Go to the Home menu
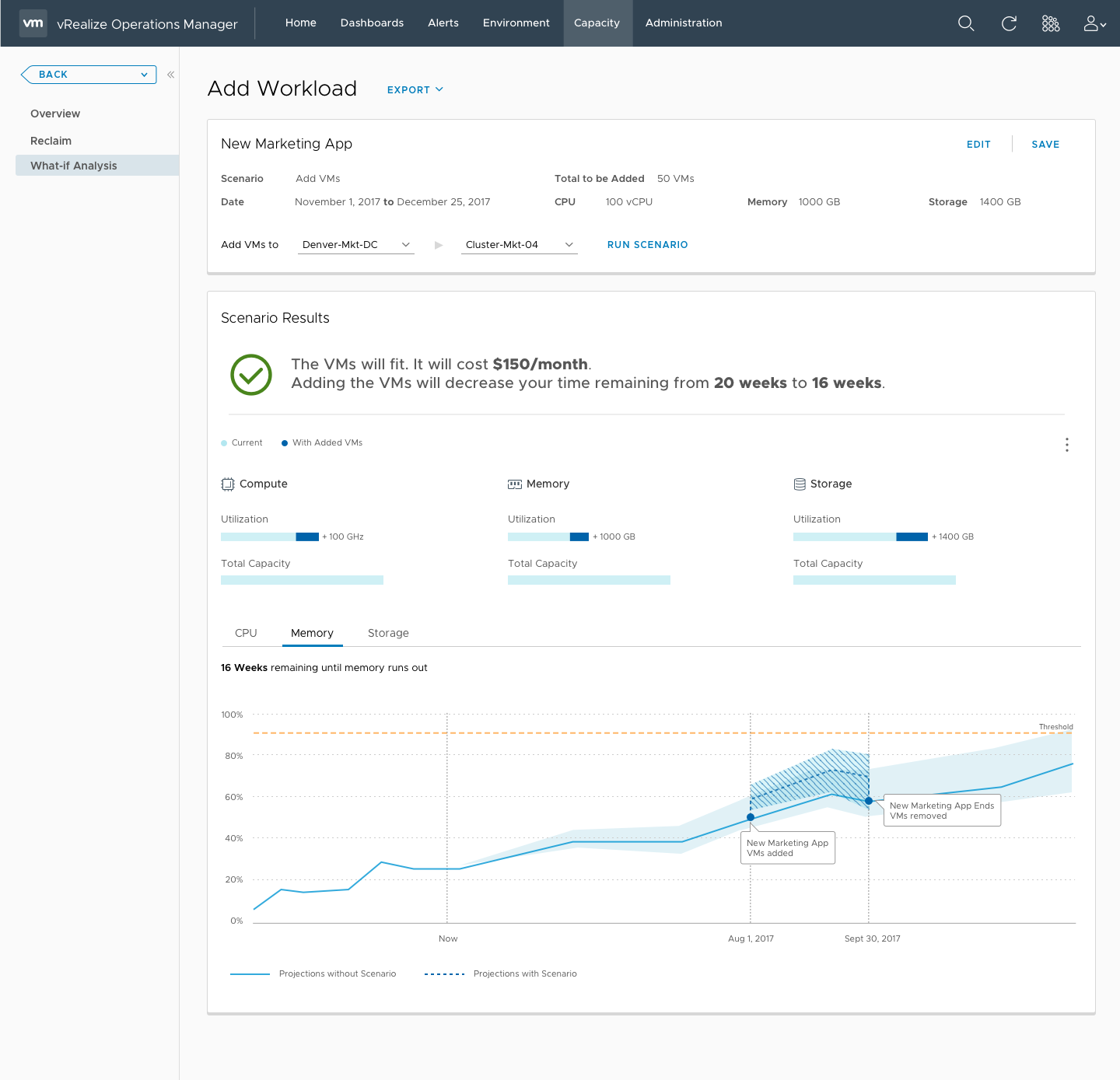Viewport: 1120px width, 1080px height. coord(301,23)
